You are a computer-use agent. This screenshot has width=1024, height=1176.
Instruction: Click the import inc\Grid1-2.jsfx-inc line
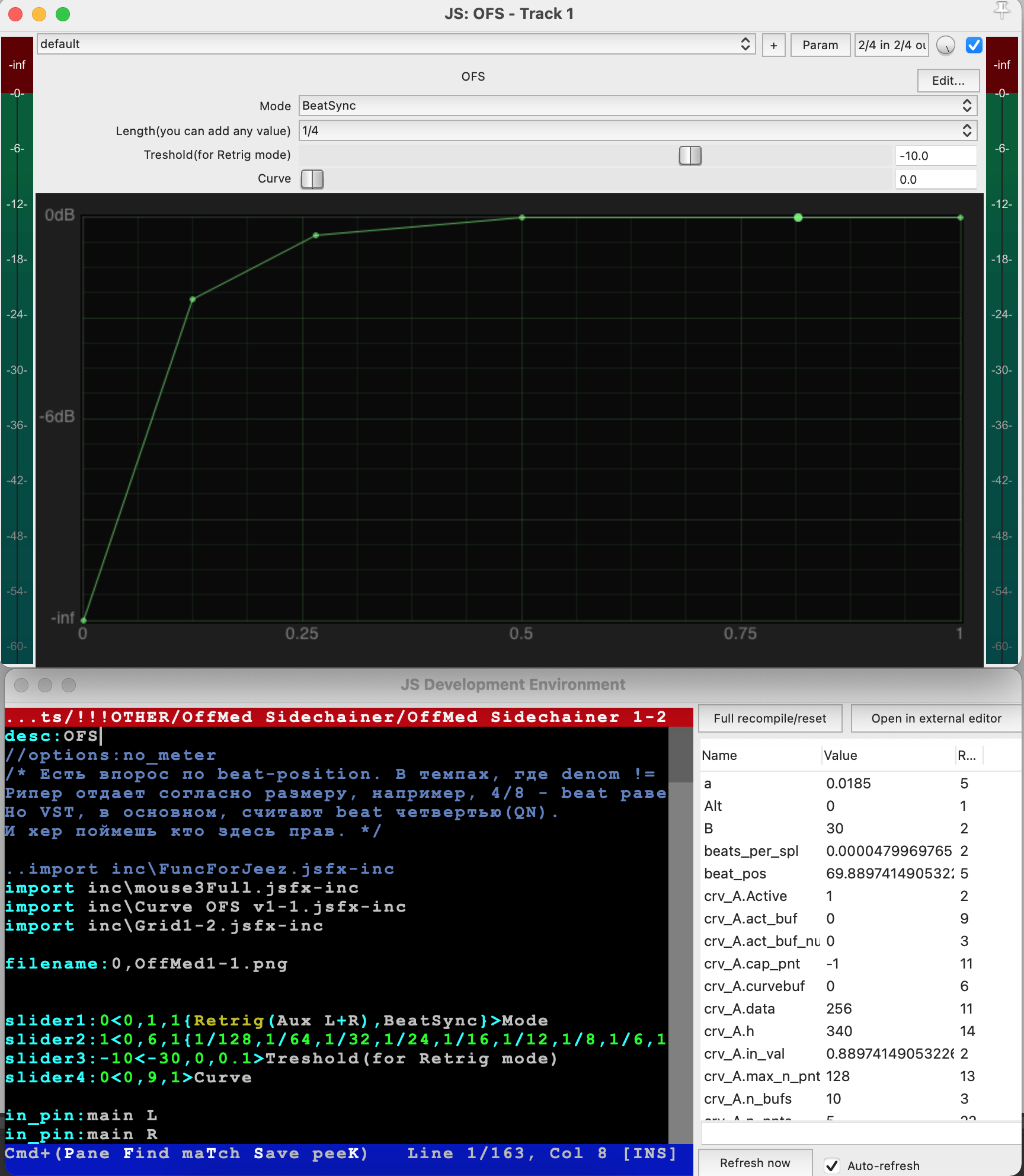pos(164,926)
